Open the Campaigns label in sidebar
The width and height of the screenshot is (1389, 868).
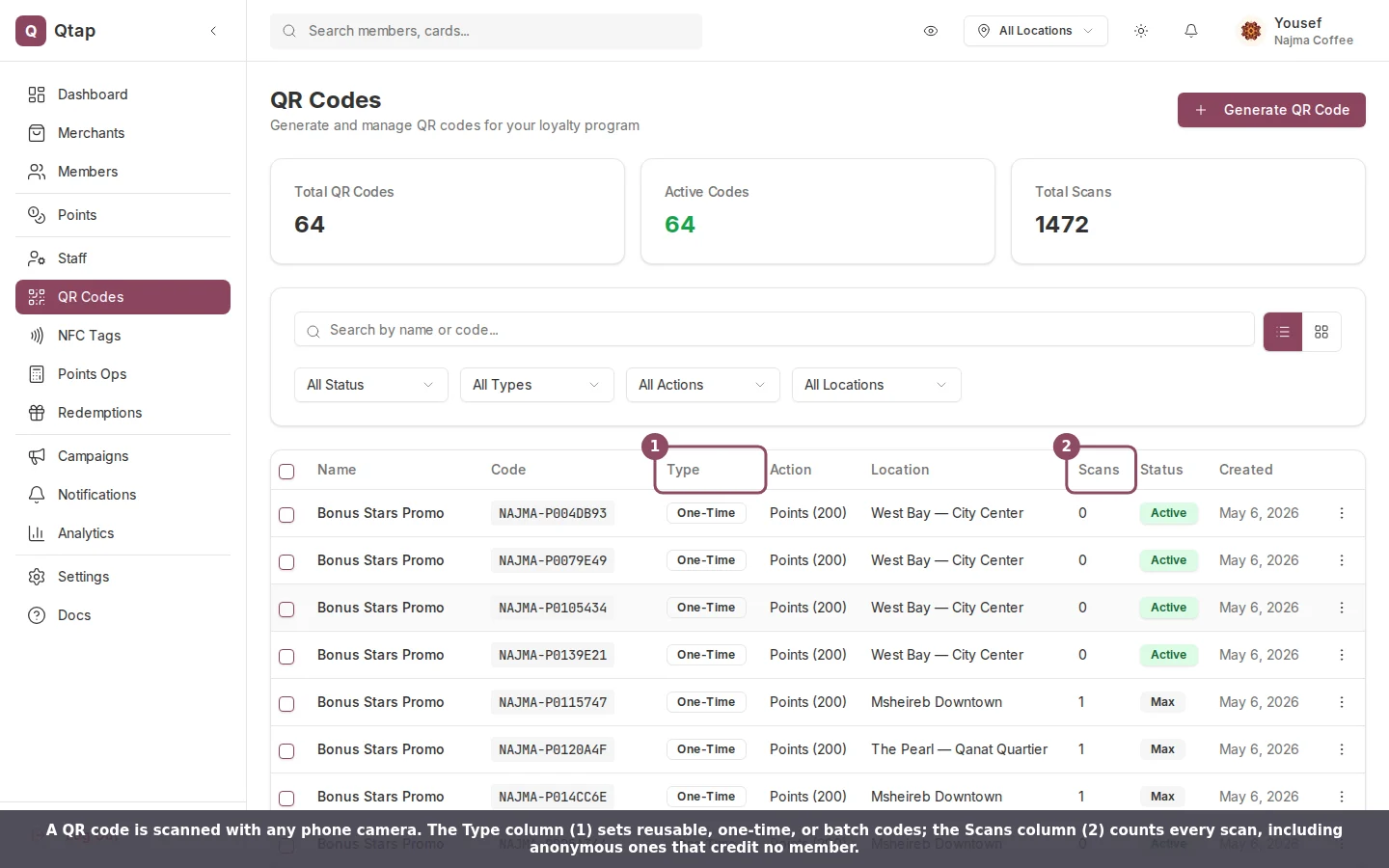[93, 456]
